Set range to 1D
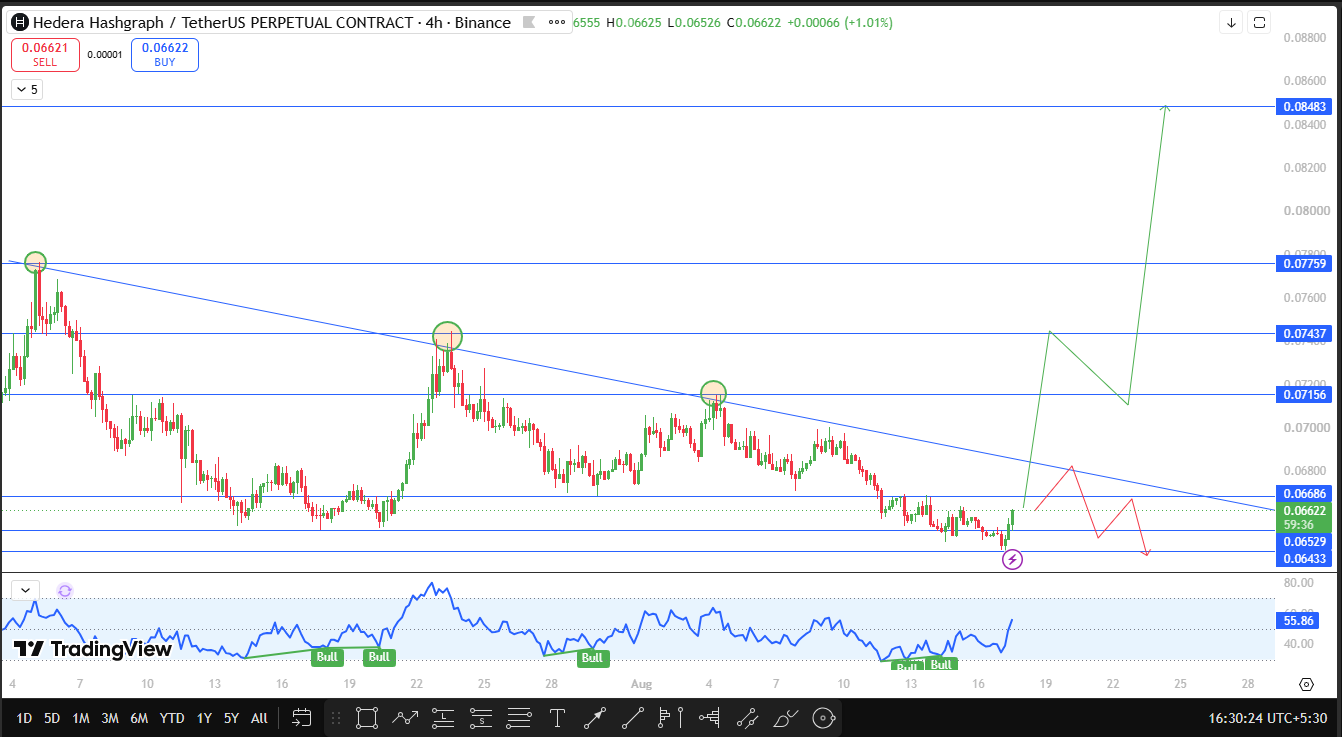Viewport: 1342px width, 737px height. pyautogui.click(x=24, y=718)
